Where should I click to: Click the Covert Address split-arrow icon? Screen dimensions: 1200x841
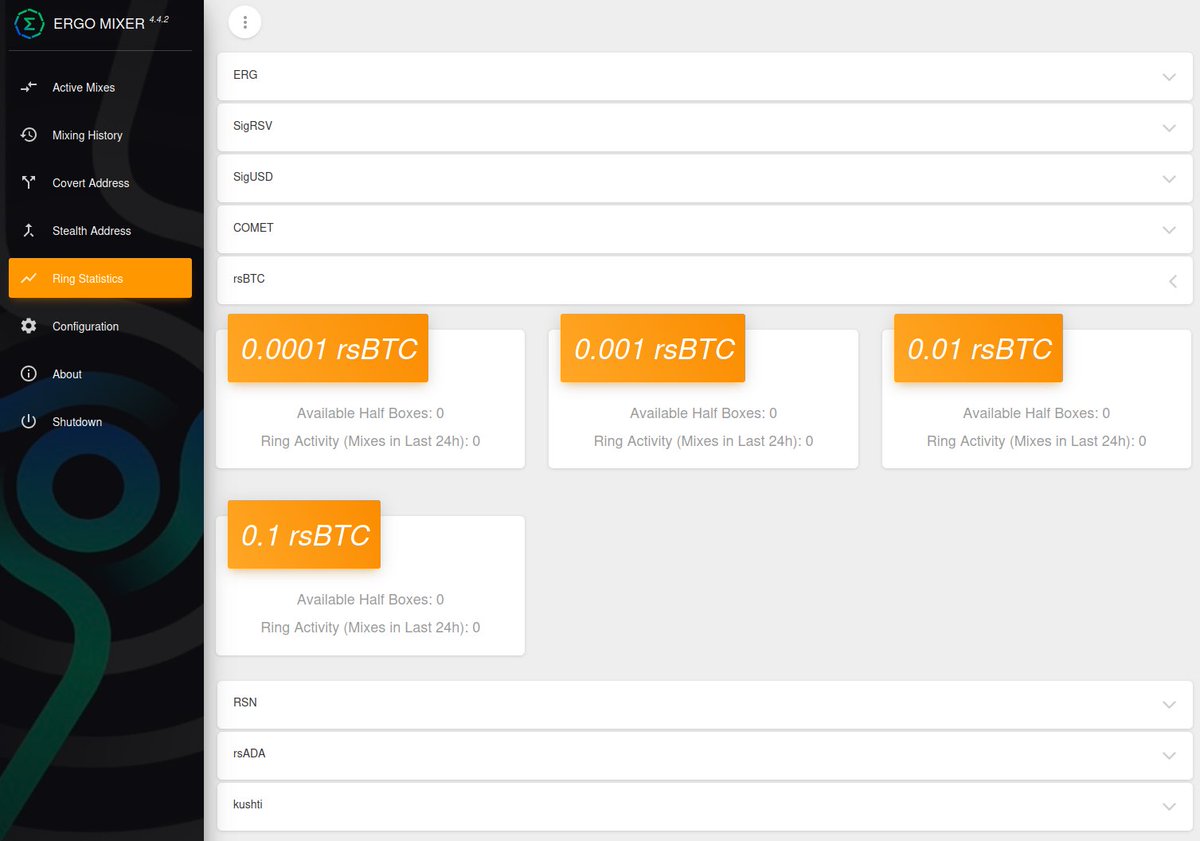point(29,183)
